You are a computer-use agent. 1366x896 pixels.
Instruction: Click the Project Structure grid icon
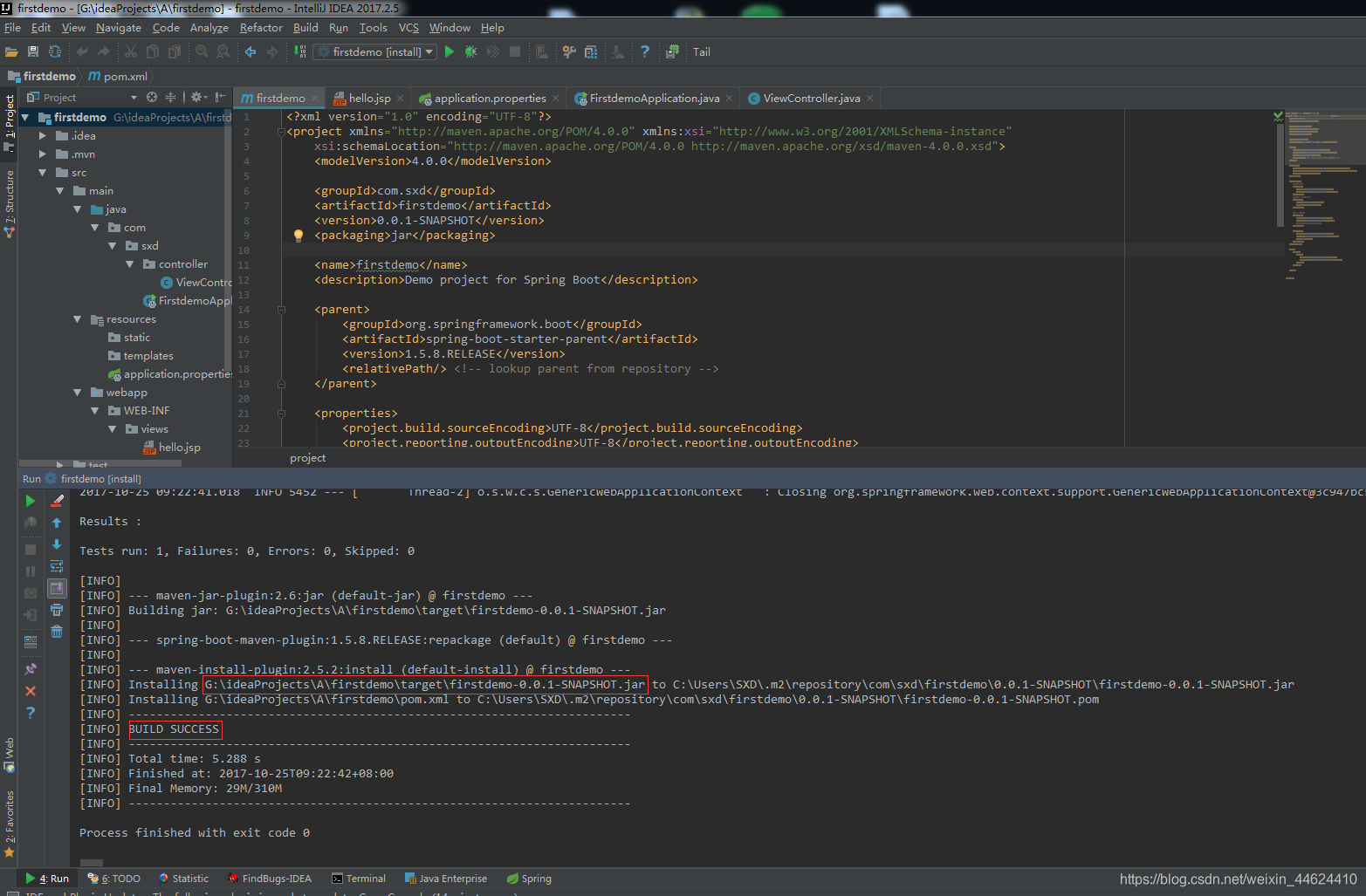tap(591, 51)
